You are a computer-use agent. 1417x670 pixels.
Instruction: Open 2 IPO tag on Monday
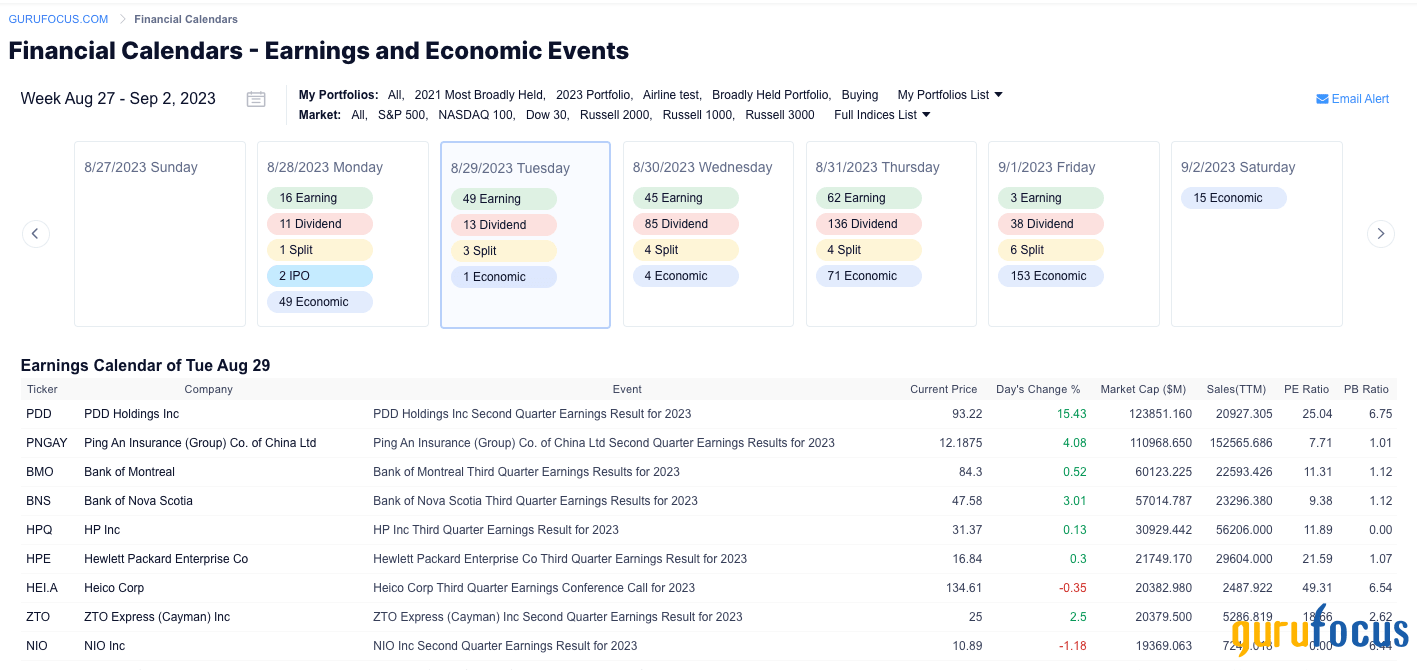click(320, 276)
